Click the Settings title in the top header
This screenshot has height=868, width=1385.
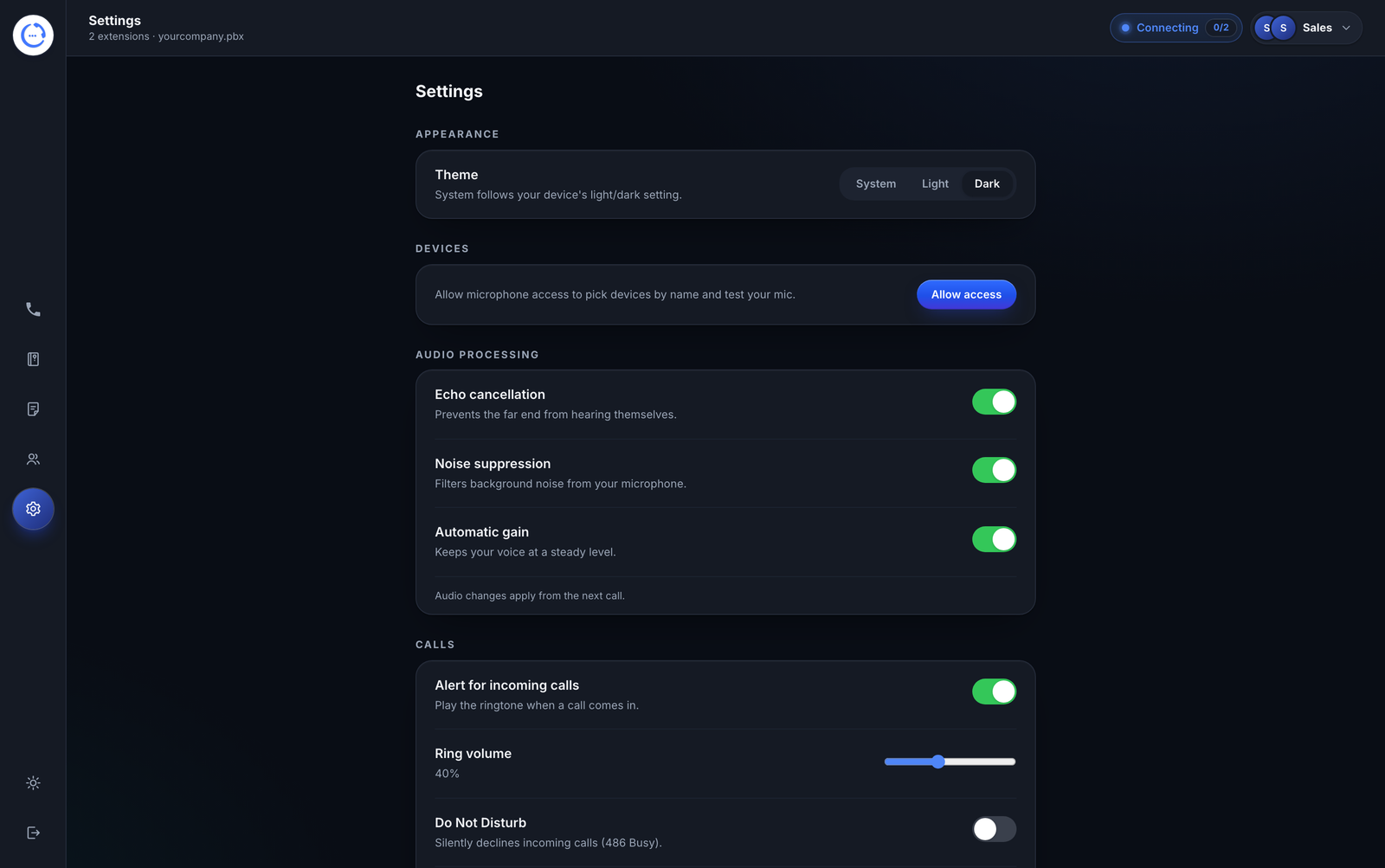pos(114,21)
